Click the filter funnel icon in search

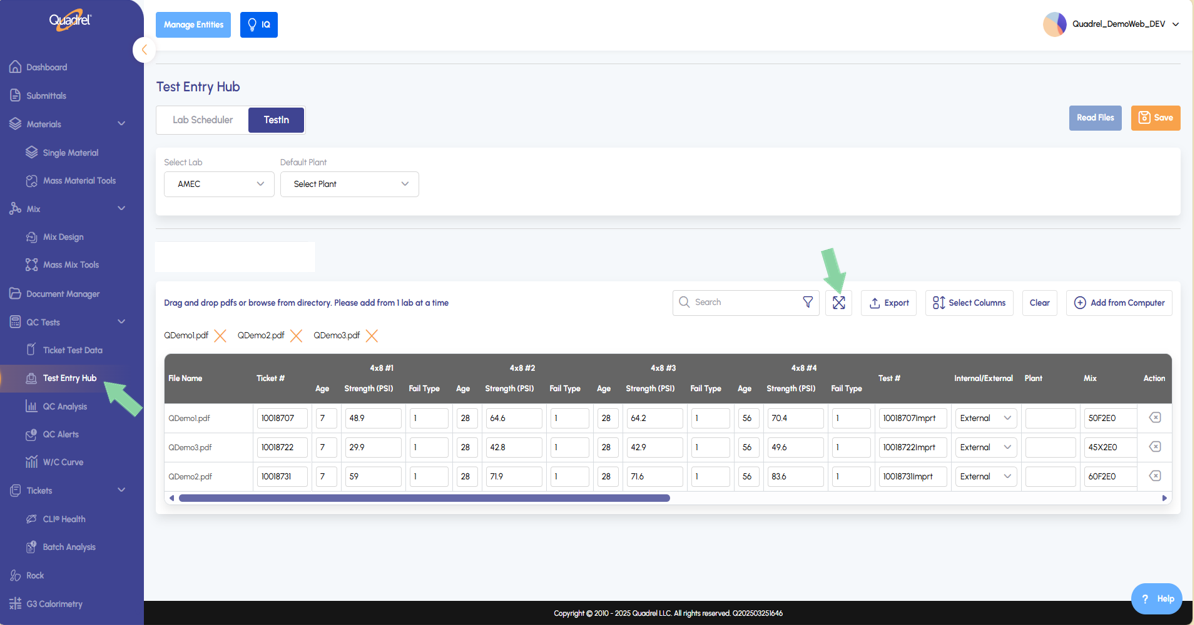pos(808,302)
